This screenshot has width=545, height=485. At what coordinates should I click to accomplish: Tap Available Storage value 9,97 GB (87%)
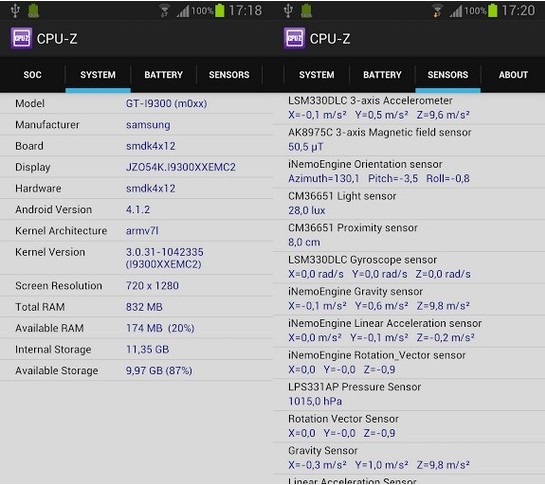(x=159, y=371)
